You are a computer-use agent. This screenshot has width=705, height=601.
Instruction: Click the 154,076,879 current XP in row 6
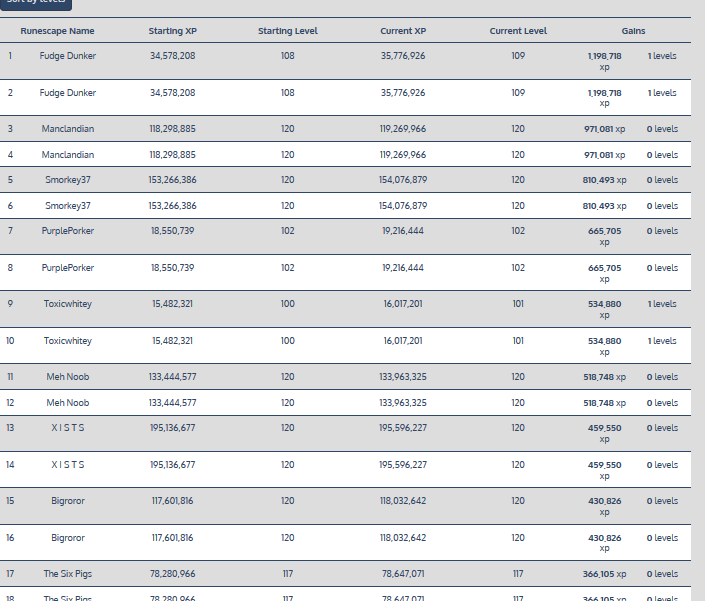(x=403, y=206)
